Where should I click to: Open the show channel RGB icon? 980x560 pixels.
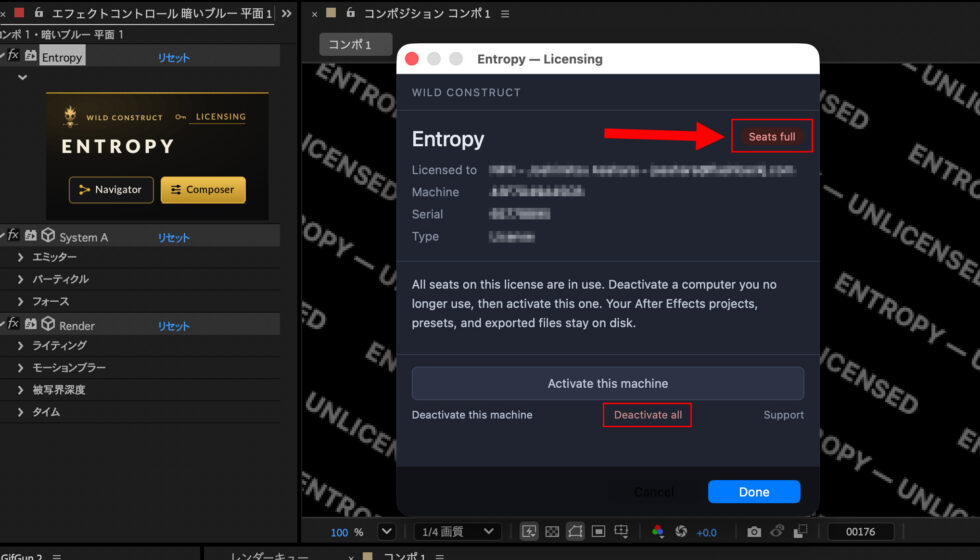tap(658, 531)
